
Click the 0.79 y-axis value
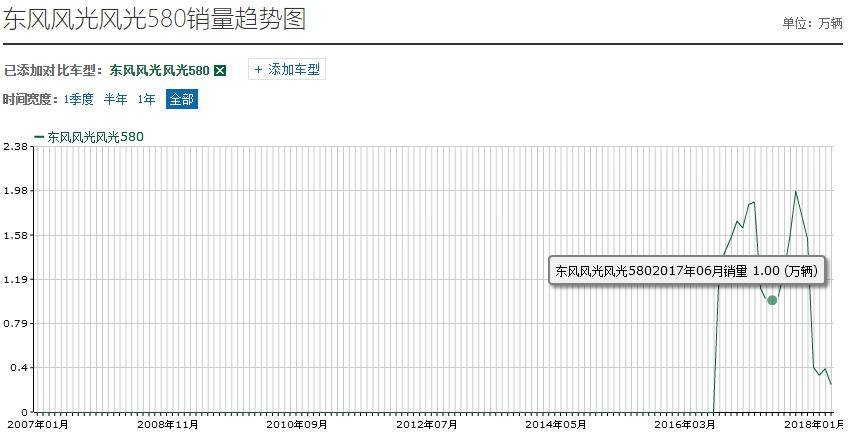pos(15,324)
